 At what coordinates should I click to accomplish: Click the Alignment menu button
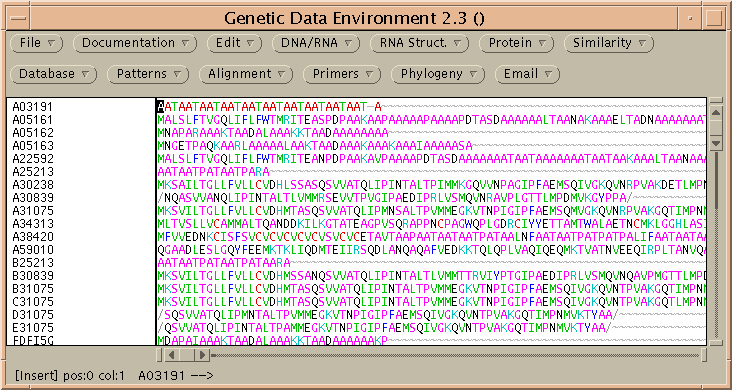coord(246,74)
